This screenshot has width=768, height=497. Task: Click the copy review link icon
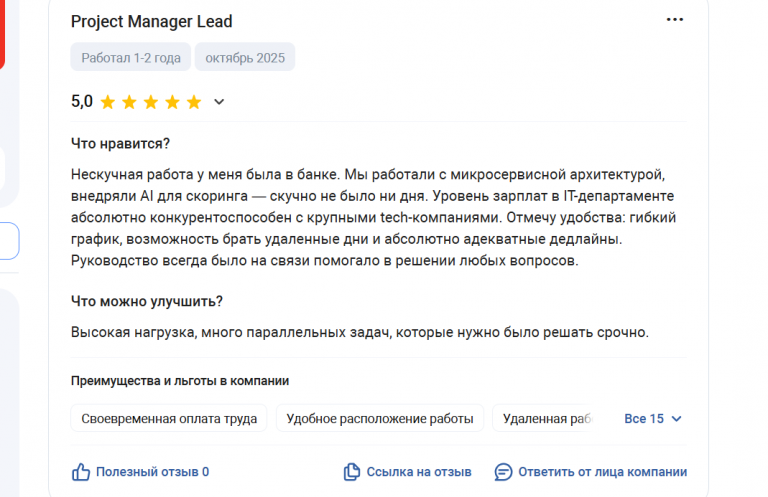(x=352, y=472)
